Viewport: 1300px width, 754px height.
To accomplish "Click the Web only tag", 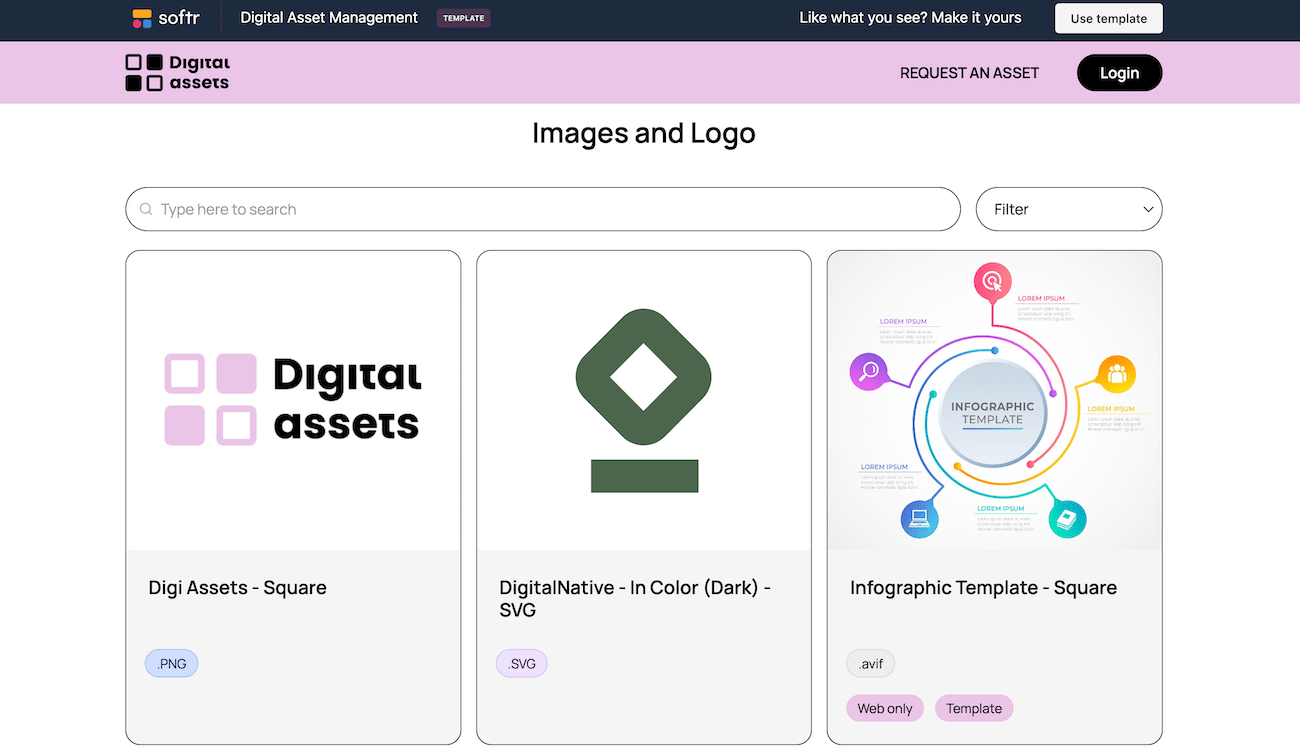I will pos(885,708).
